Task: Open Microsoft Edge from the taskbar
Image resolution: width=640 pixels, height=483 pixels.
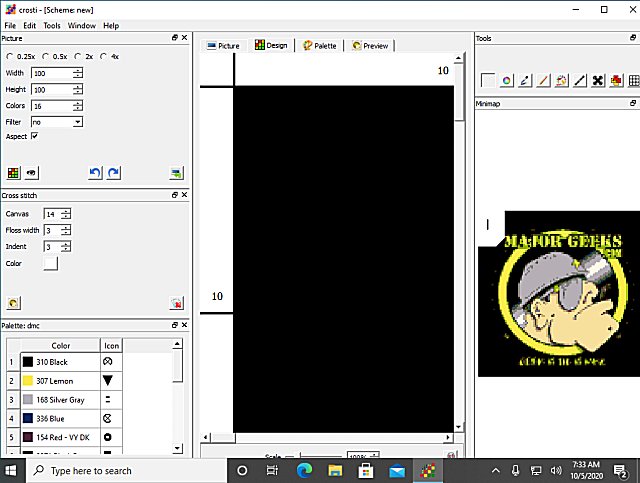Action: pos(304,471)
